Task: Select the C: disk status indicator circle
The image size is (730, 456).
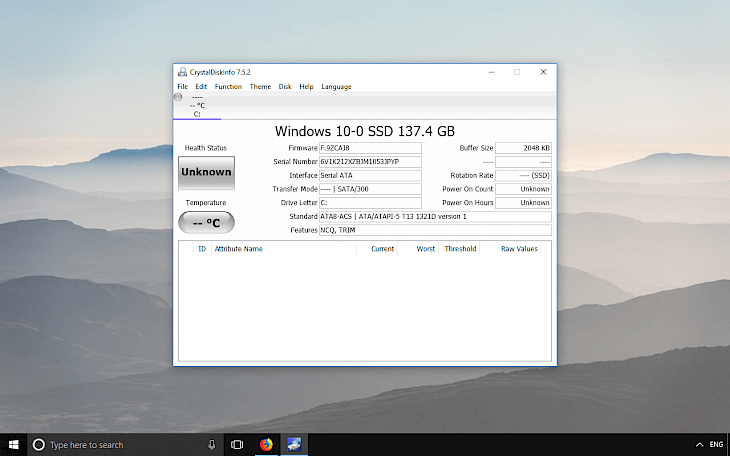Action: click(x=178, y=97)
